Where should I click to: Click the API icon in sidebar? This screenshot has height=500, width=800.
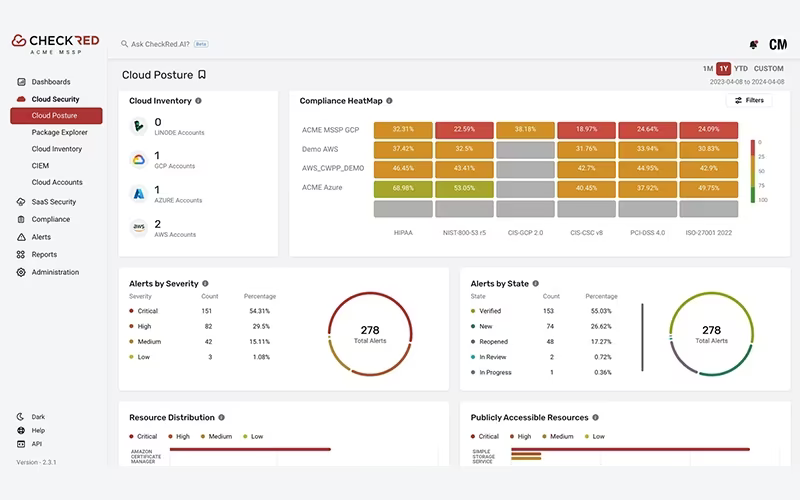coord(21,444)
